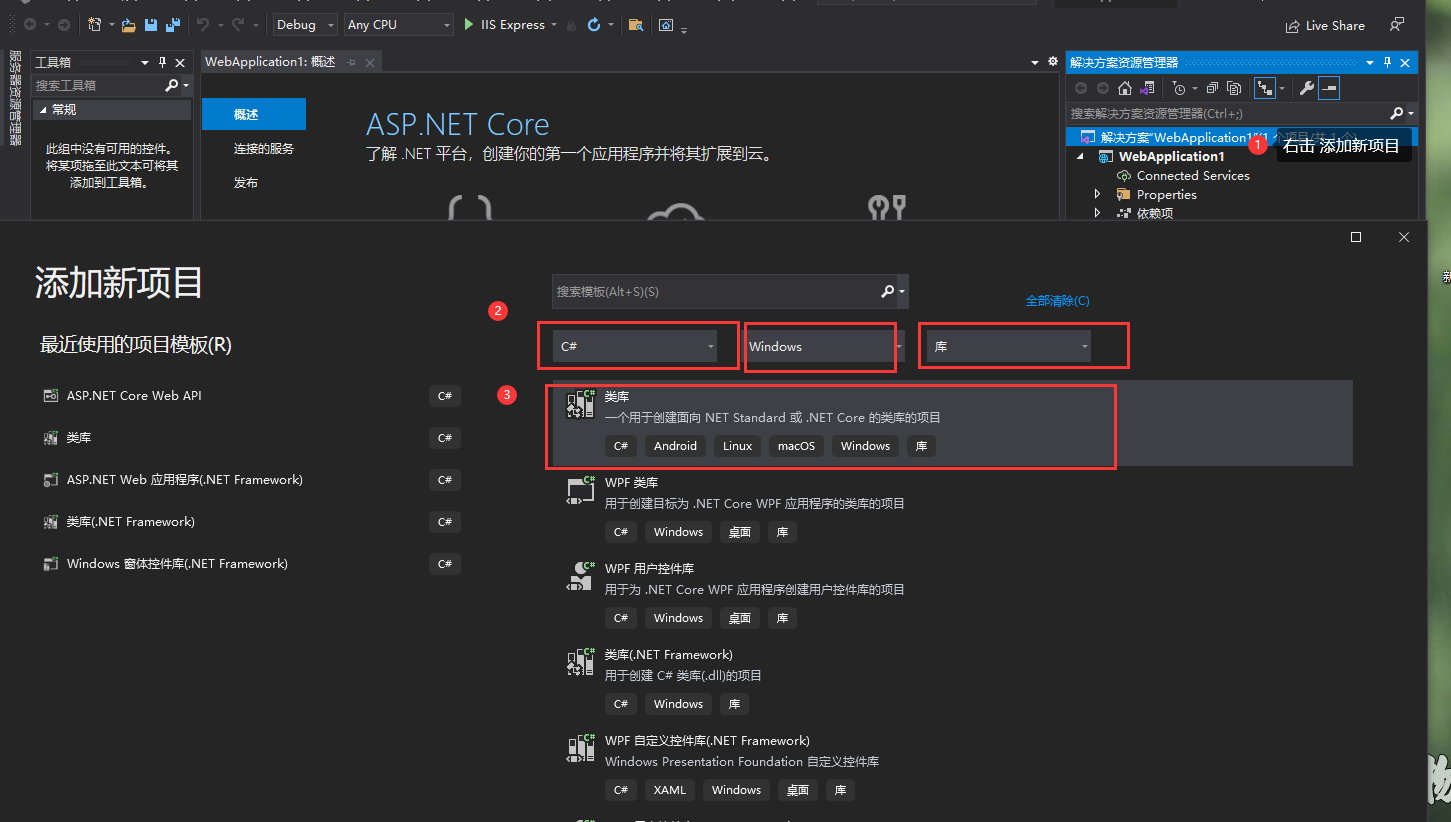Click the Save All toolbar icon

172,25
